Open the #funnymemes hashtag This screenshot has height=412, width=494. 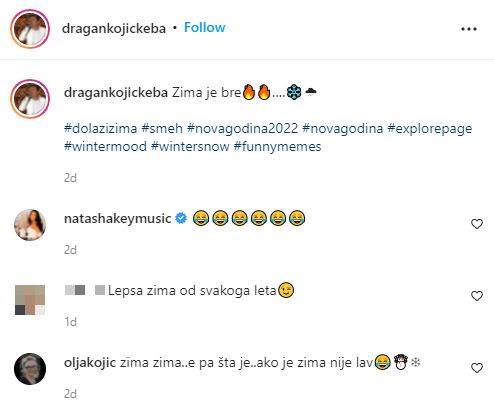pyautogui.click(x=277, y=146)
